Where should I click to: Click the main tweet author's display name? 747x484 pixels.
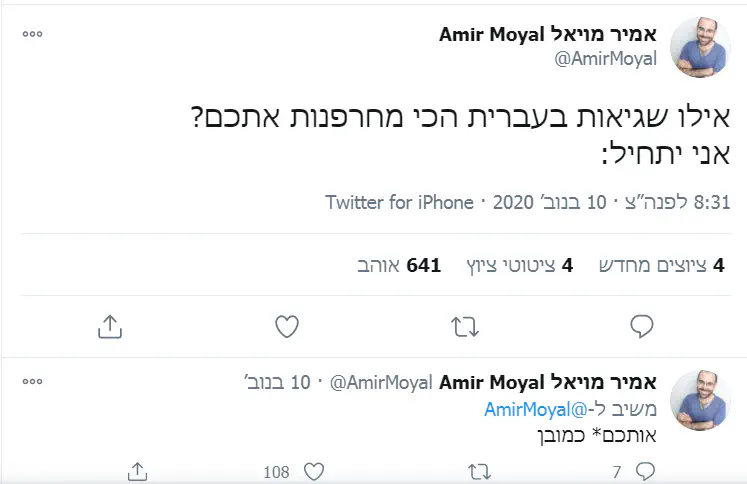click(548, 35)
